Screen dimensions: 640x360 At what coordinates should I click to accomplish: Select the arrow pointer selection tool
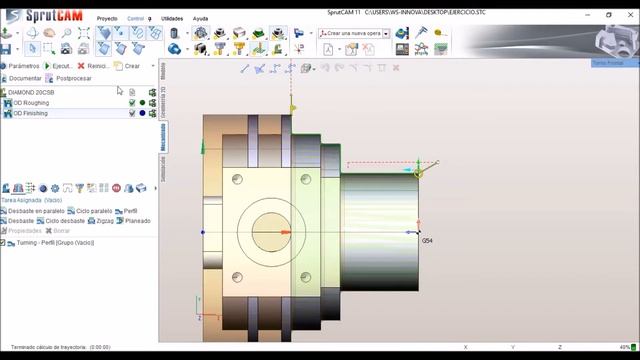(x=32, y=49)
